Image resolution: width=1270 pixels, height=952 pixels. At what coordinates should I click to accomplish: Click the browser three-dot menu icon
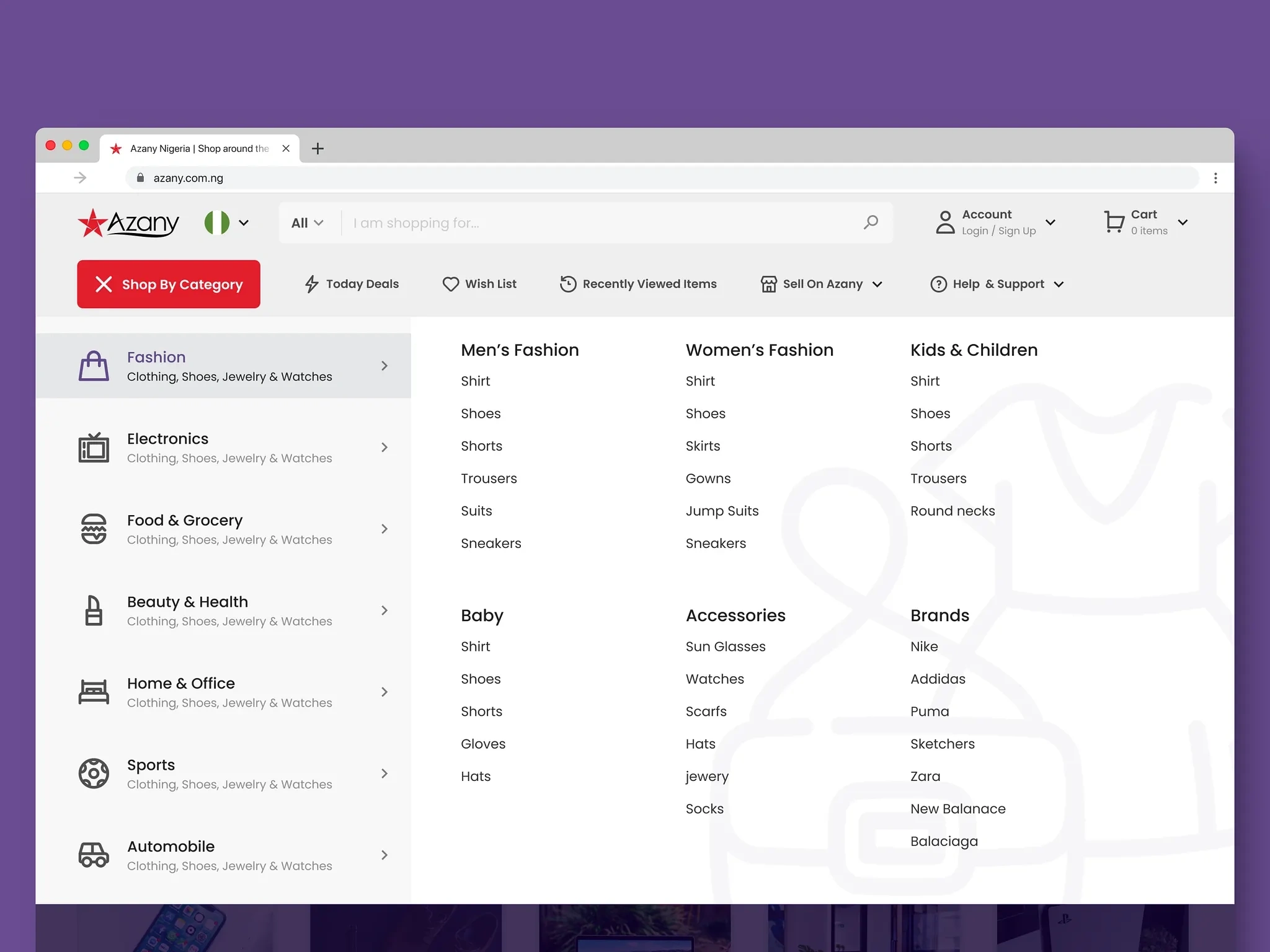(1215, 178)
